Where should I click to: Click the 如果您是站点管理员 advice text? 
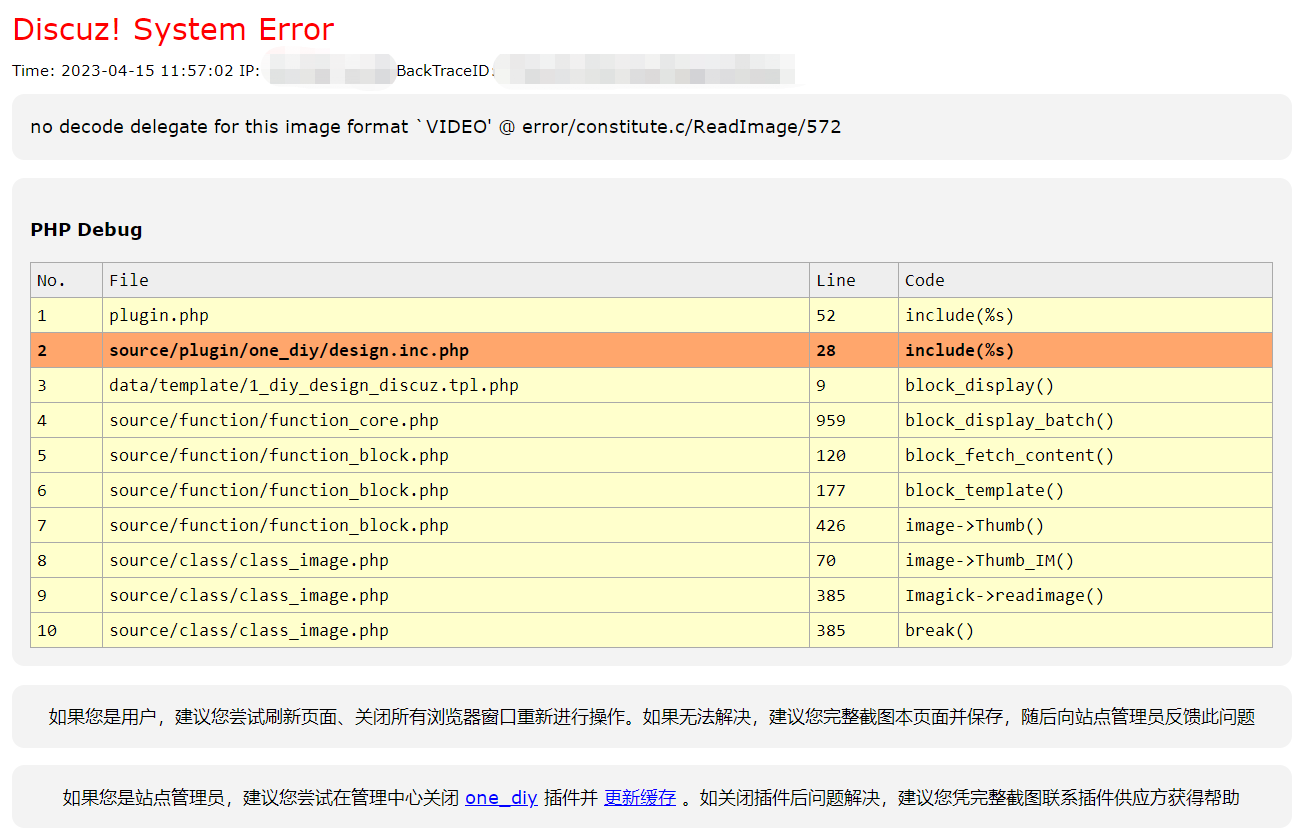click(651, 798)
